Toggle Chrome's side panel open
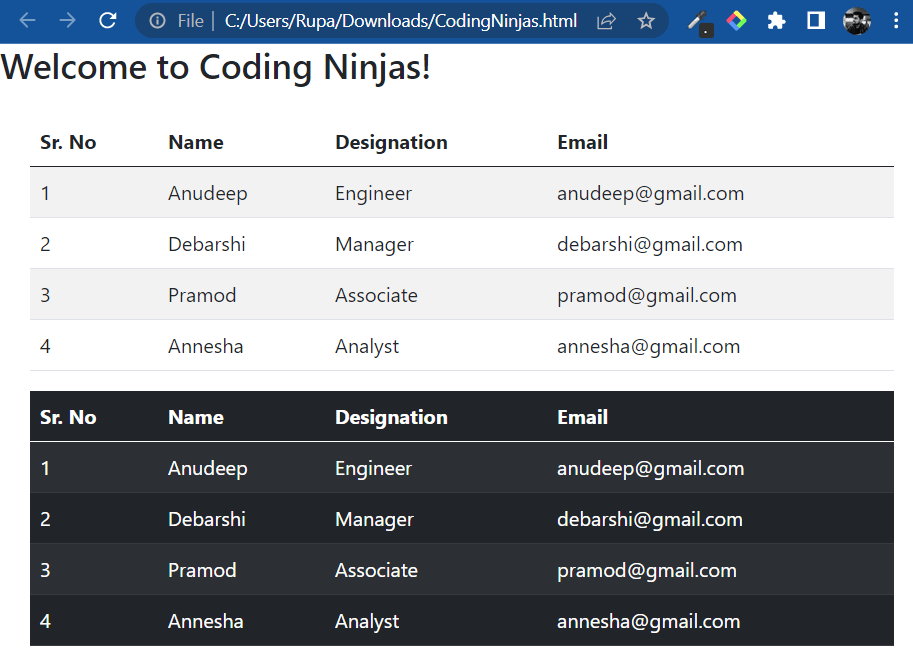This screenshot has height=667, width=913. (x=814, y=20)
